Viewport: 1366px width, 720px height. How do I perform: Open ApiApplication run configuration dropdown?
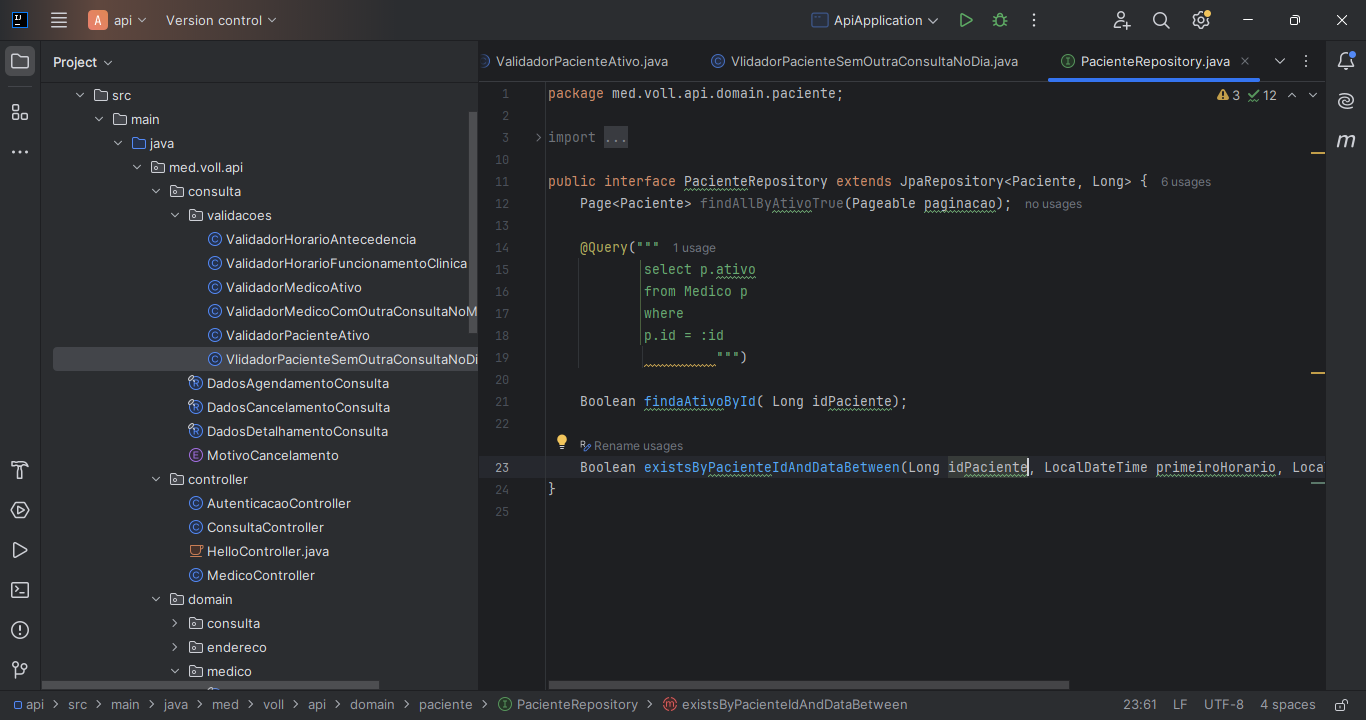coord(875,20)
